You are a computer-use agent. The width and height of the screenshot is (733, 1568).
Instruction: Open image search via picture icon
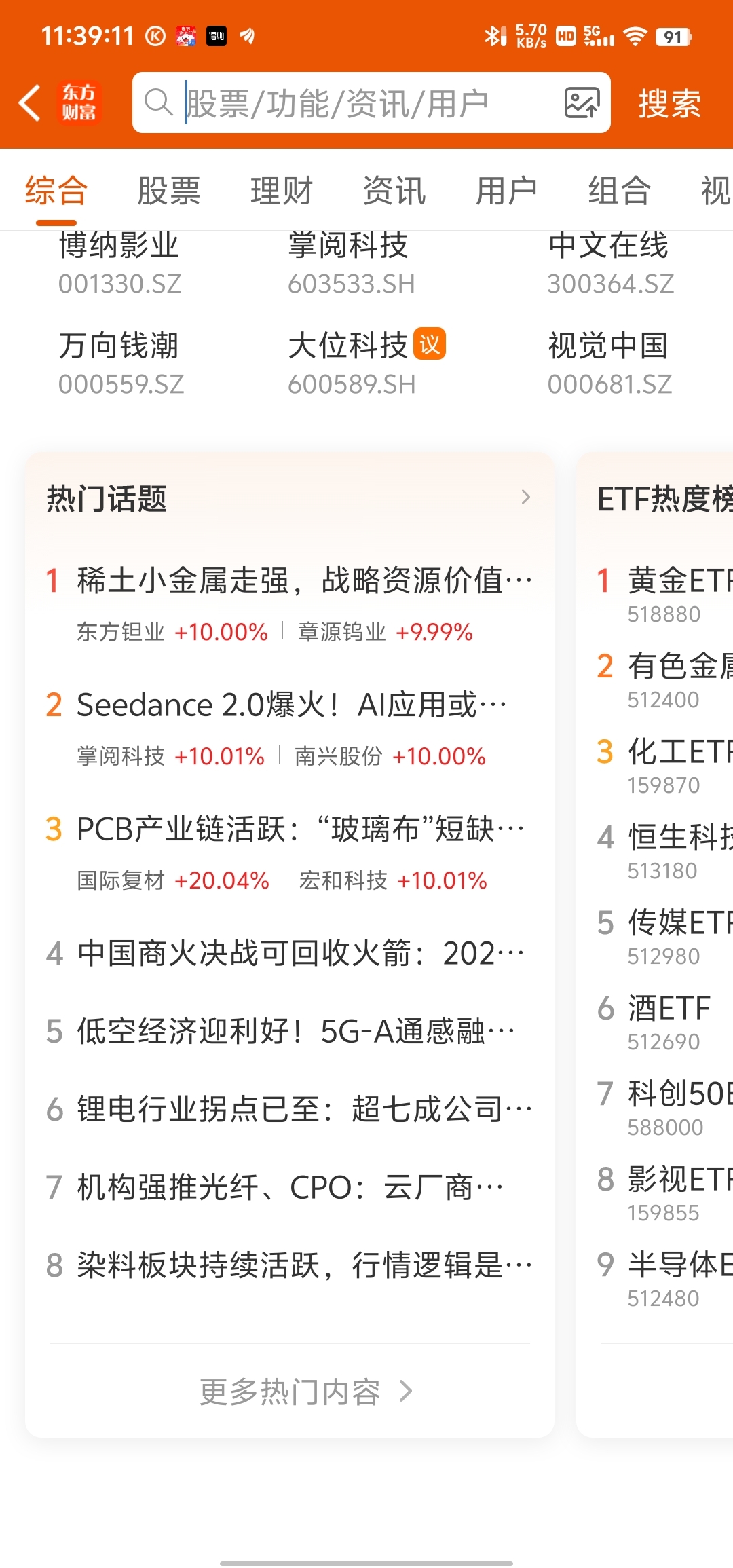click(x=582, y=103)
